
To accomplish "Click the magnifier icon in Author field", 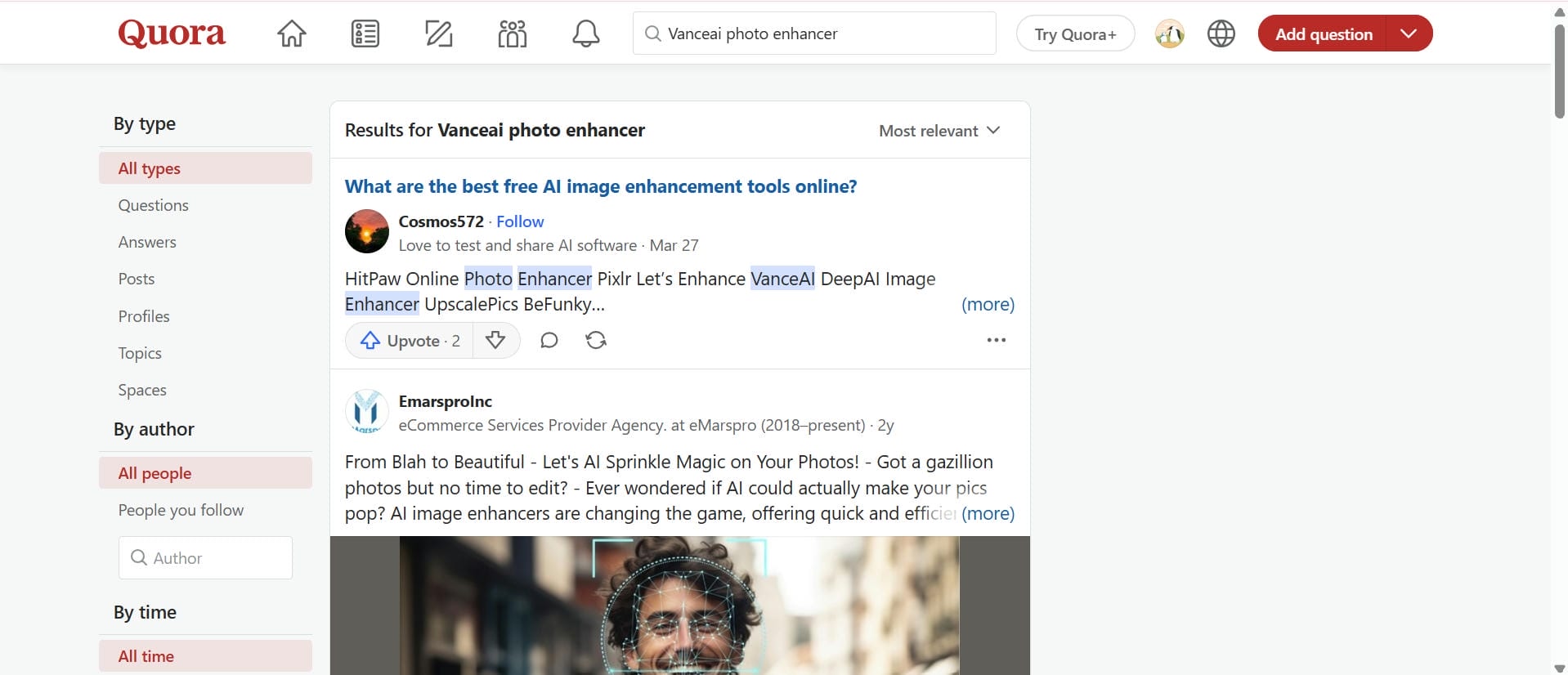I will [139, 557].
